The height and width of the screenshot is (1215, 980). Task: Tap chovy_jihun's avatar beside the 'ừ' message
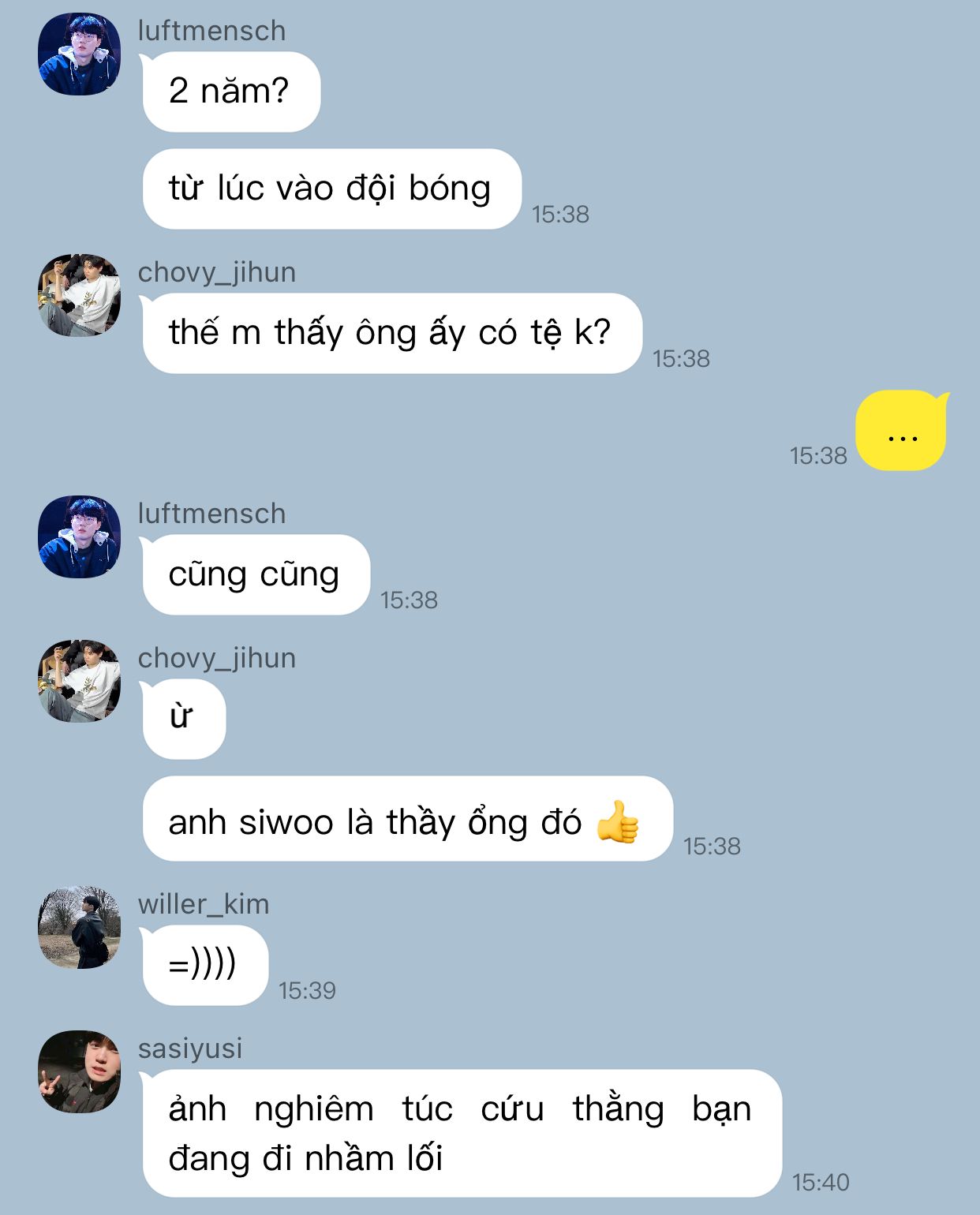pos(79,681)
